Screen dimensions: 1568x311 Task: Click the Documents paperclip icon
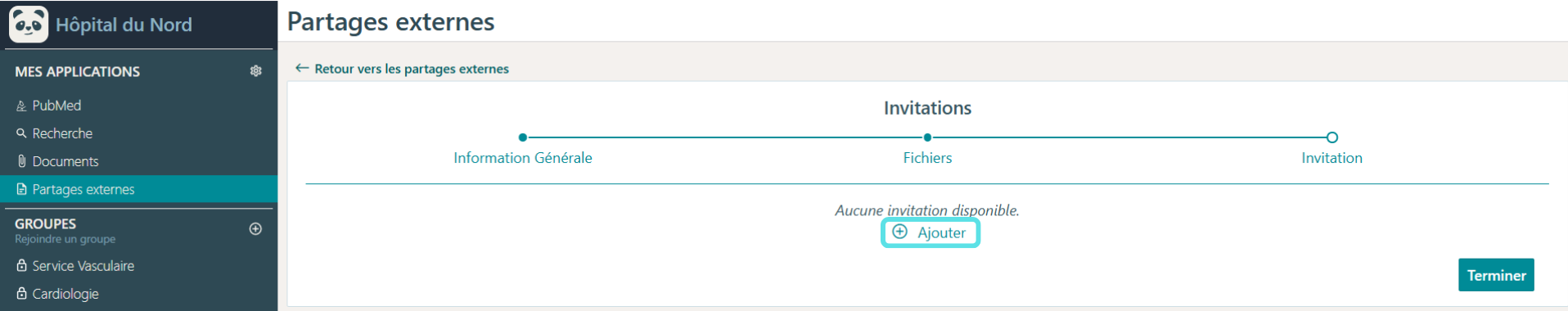[21, 161]
